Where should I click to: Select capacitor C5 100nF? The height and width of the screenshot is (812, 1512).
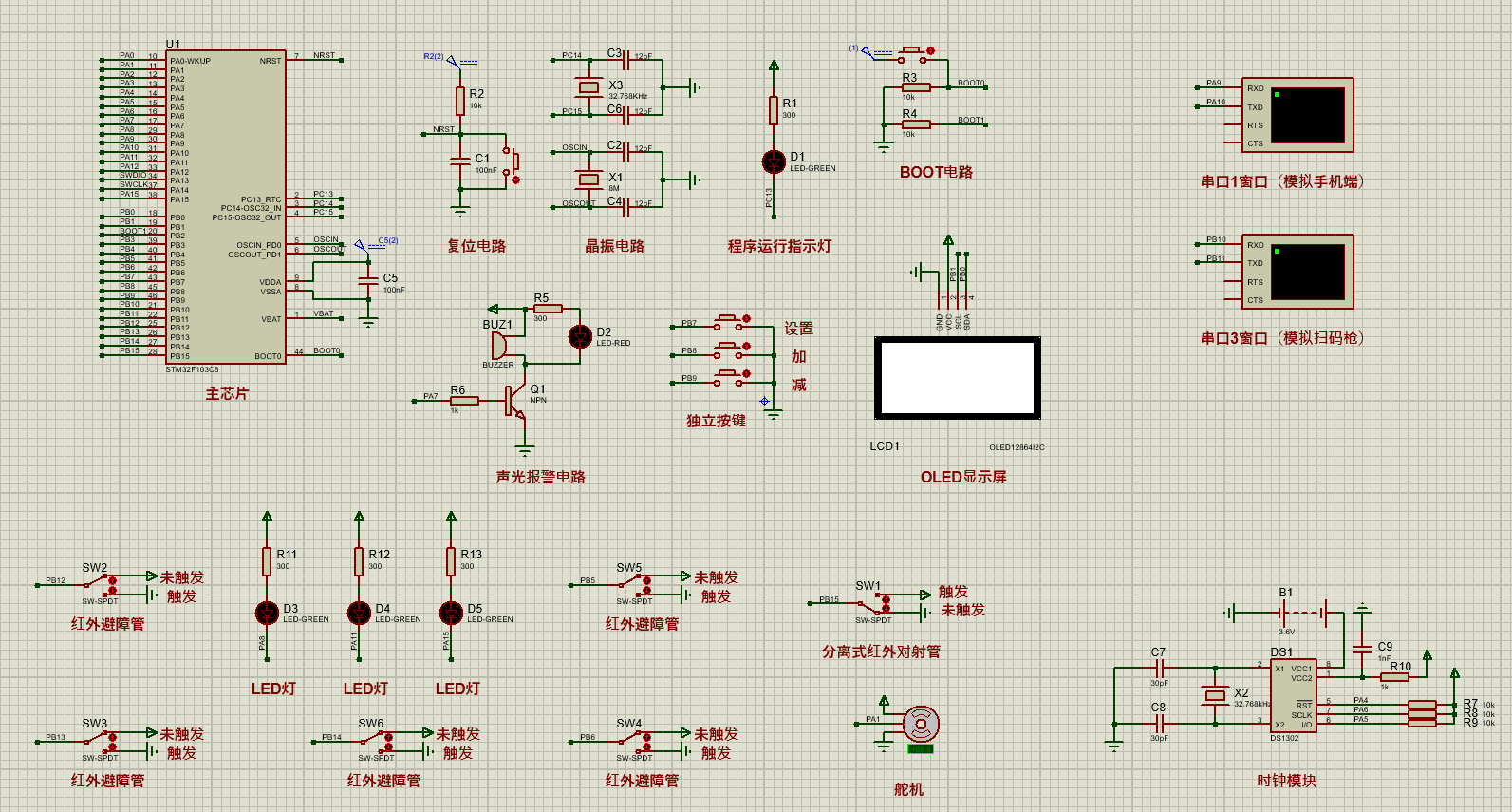pyautogui.click(x=368, y=280)
